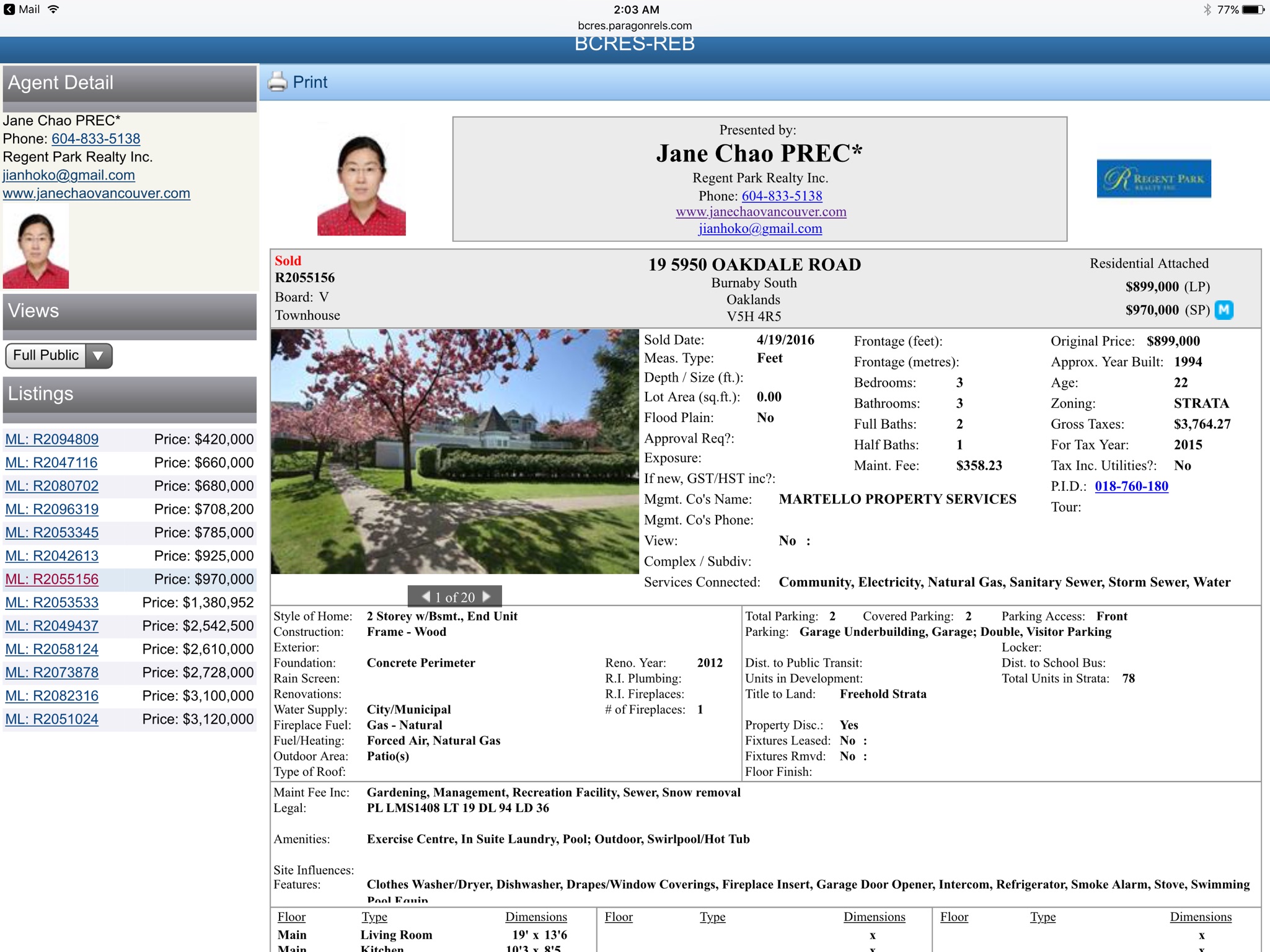Image resolution: width=1270 pixels, height=952 pixels.
Task: Click the cherry blossom property photo
Action: pos(454,451)
